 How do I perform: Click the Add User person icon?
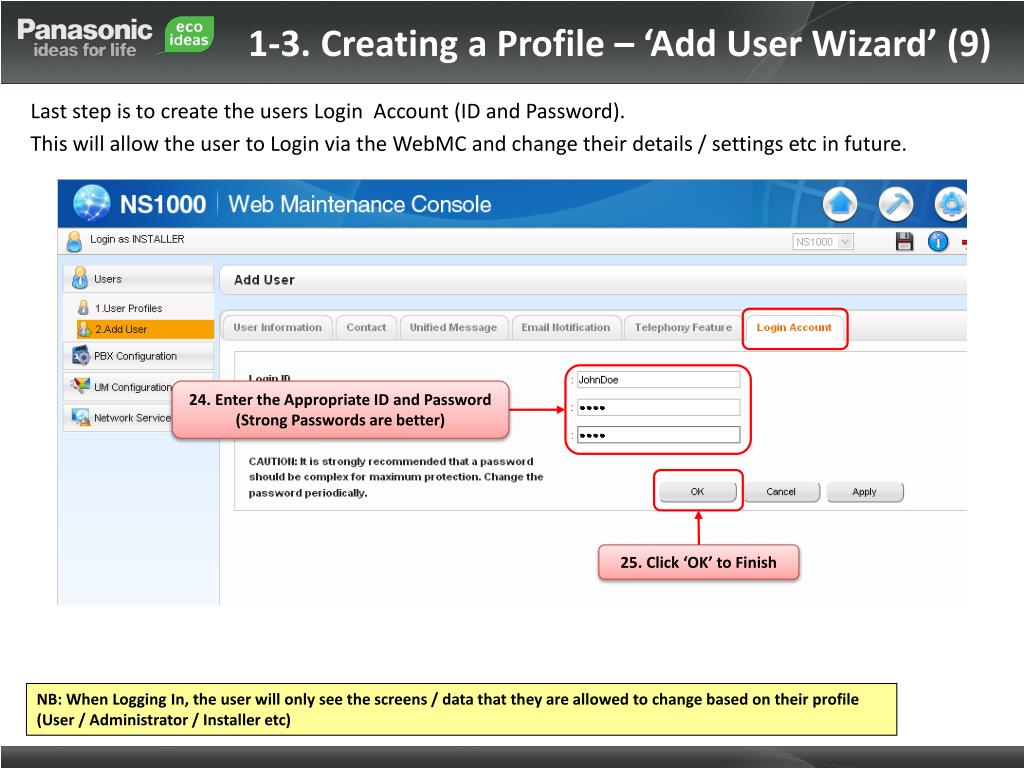[84, 329]
